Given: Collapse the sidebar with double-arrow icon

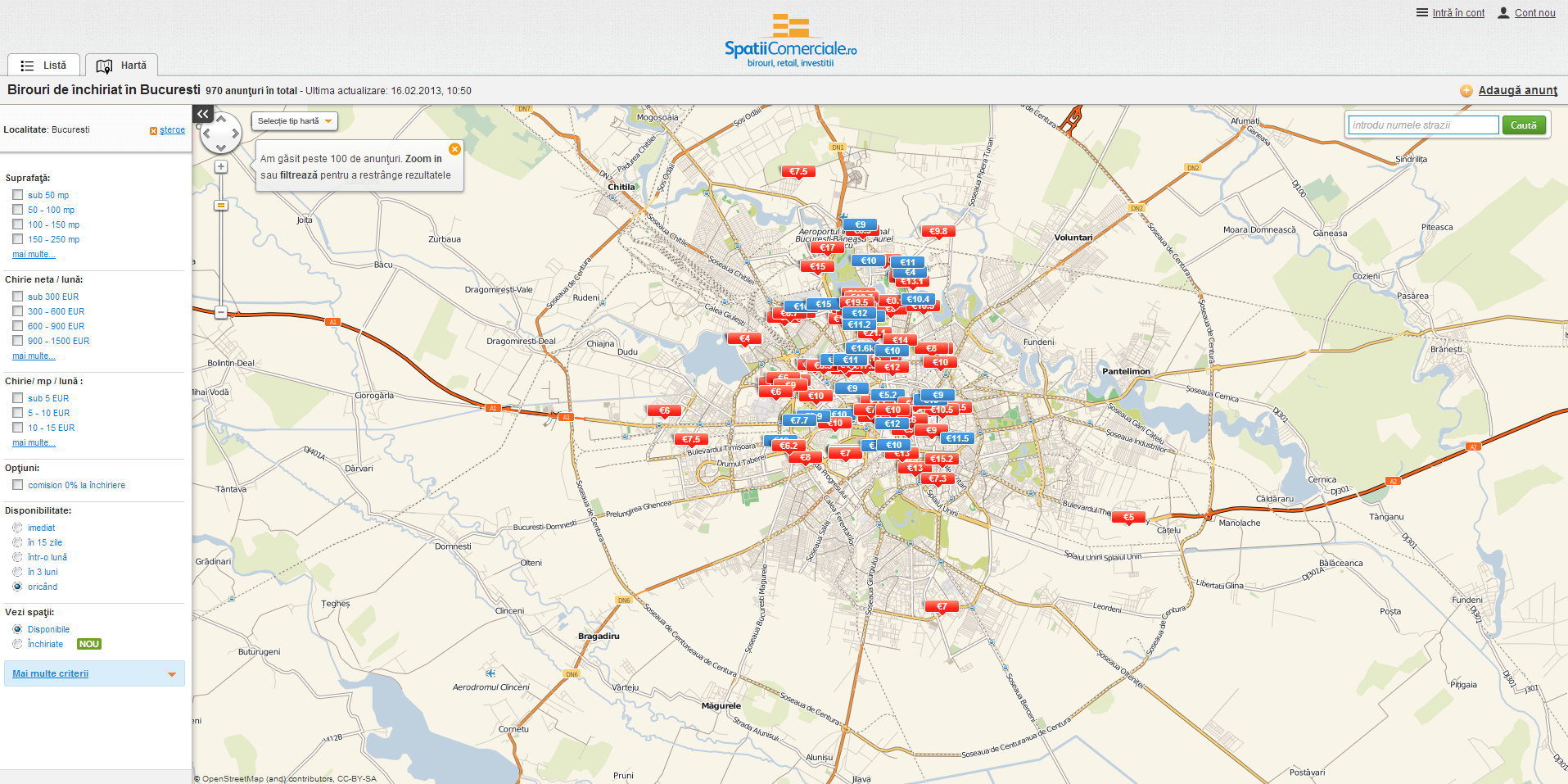Looking at the screenshot, I should tap(203, 114).
